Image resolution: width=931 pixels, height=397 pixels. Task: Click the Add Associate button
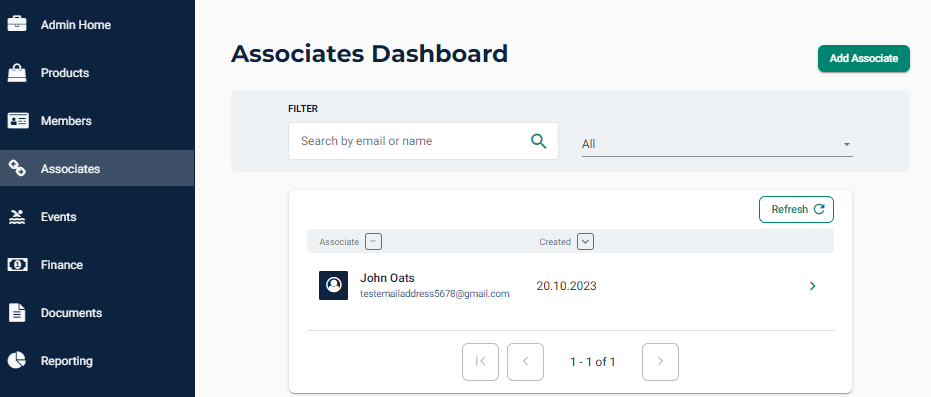click(x=864, y=59)
